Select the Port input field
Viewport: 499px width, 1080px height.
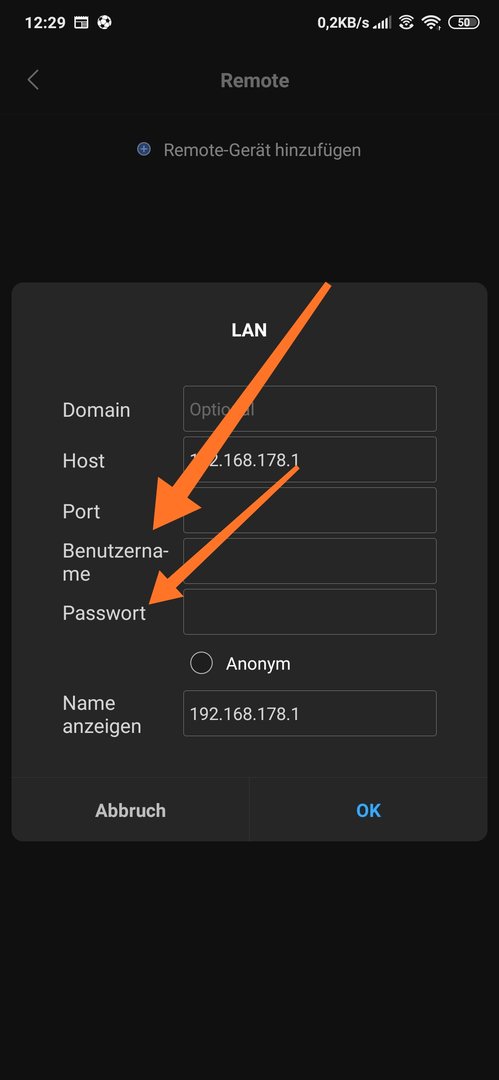(309, 510)
